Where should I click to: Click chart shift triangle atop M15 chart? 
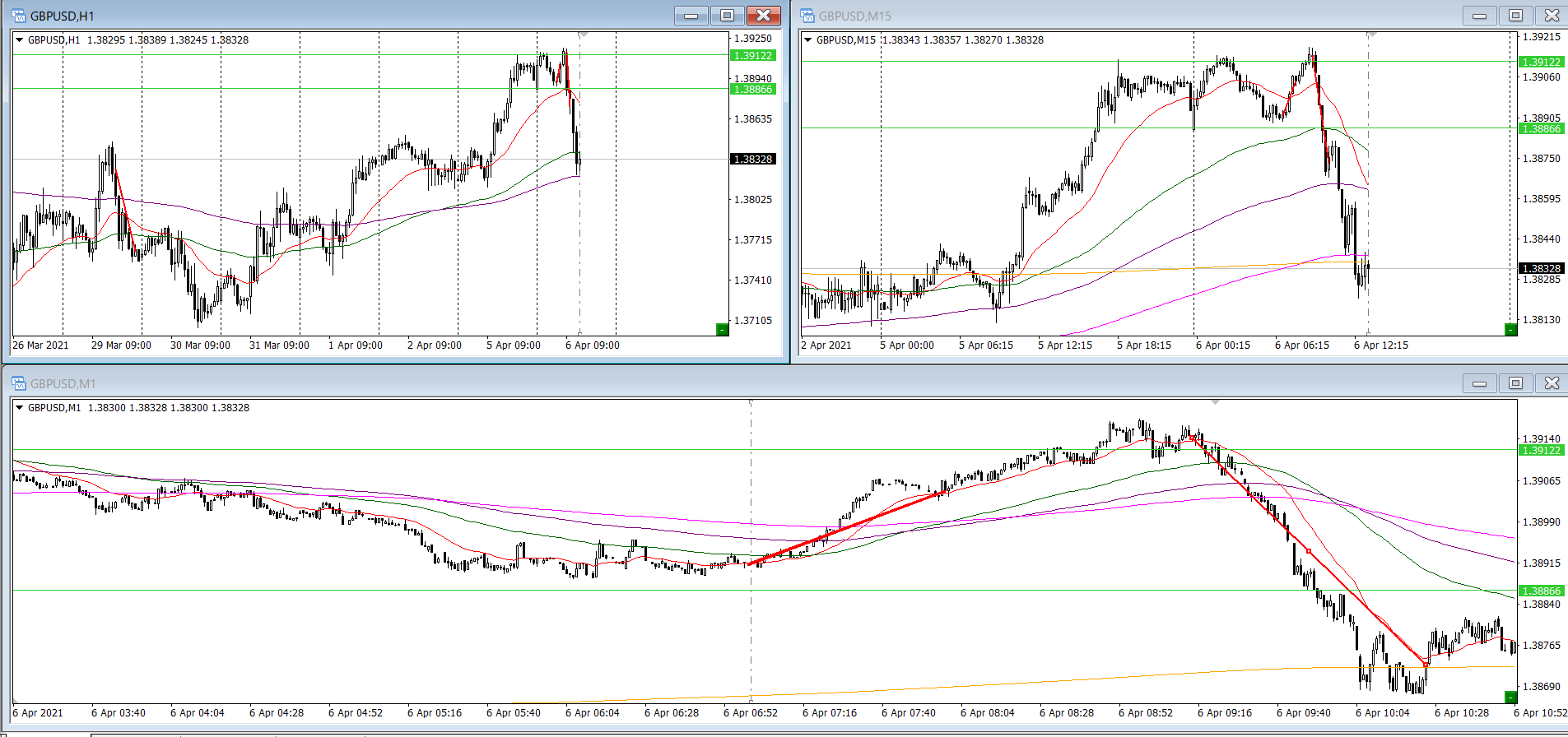(x=1371, y=35)
